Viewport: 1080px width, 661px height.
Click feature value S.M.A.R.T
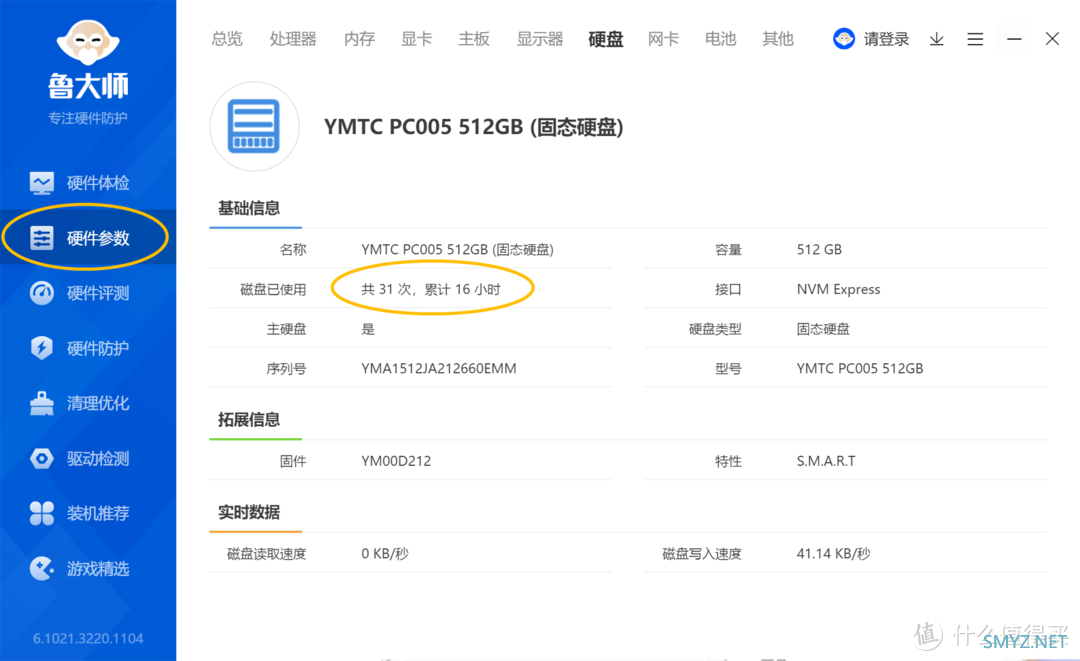tap(826, 461)
